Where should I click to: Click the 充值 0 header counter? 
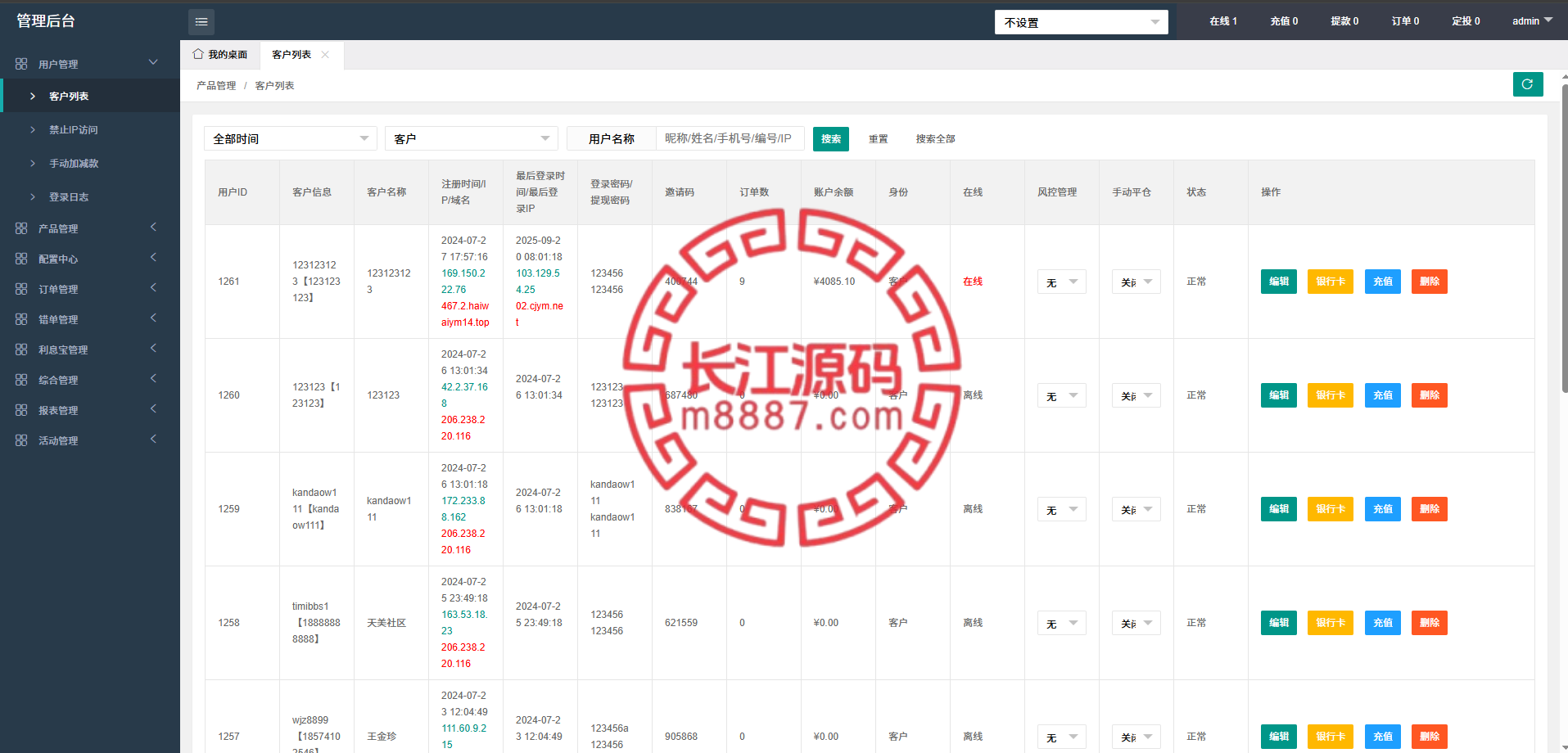pyautogui.click(x=1284, y=21)
